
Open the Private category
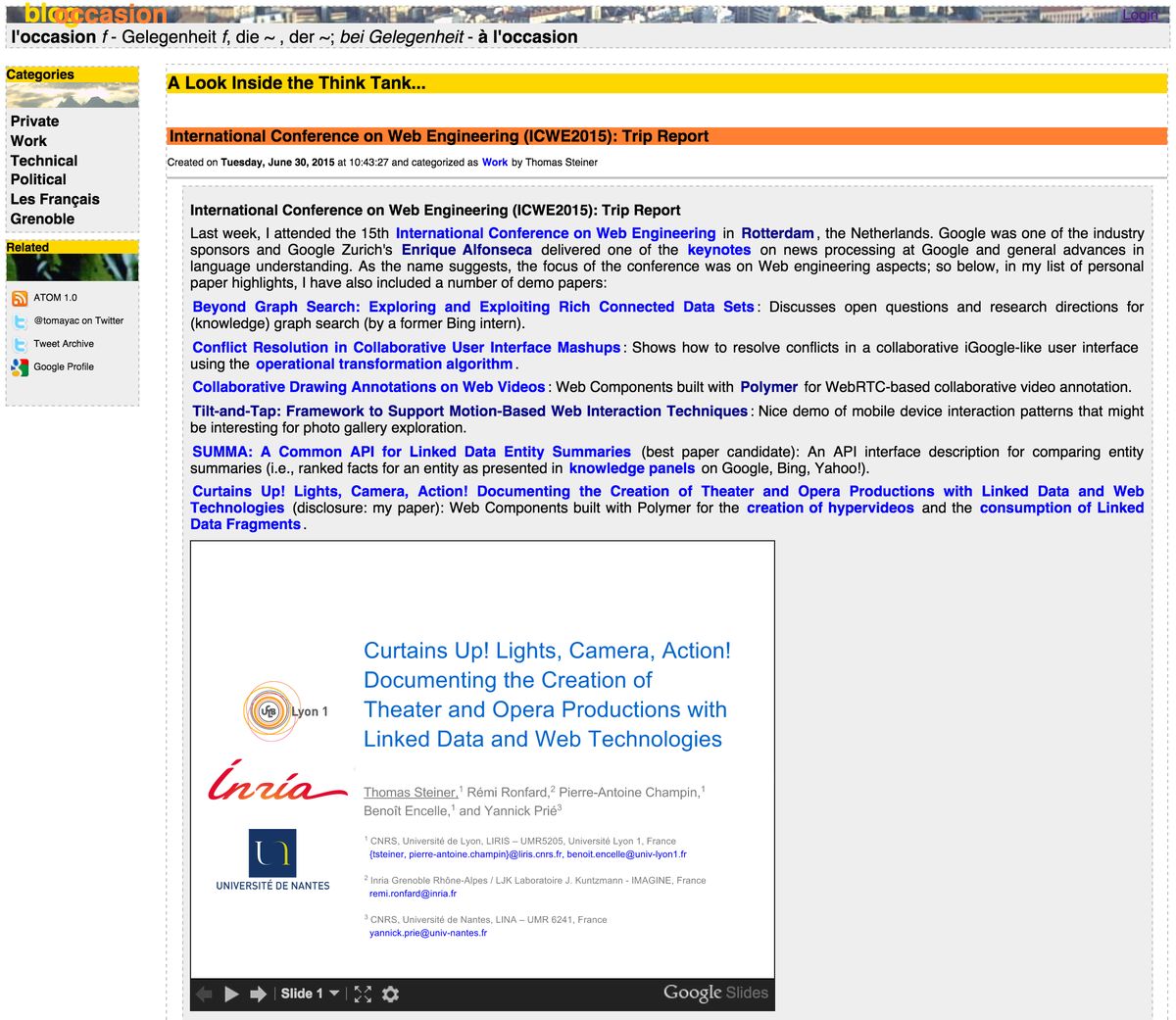tap(34, 121)
